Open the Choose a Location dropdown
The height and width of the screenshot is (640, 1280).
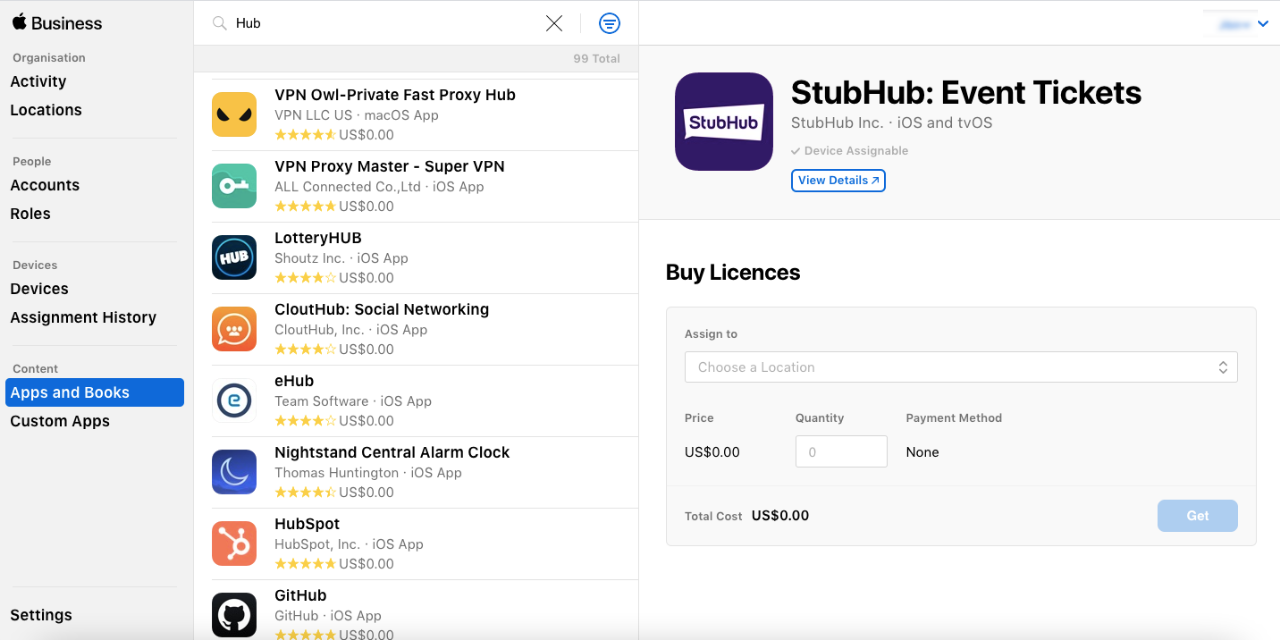[960, 367]
